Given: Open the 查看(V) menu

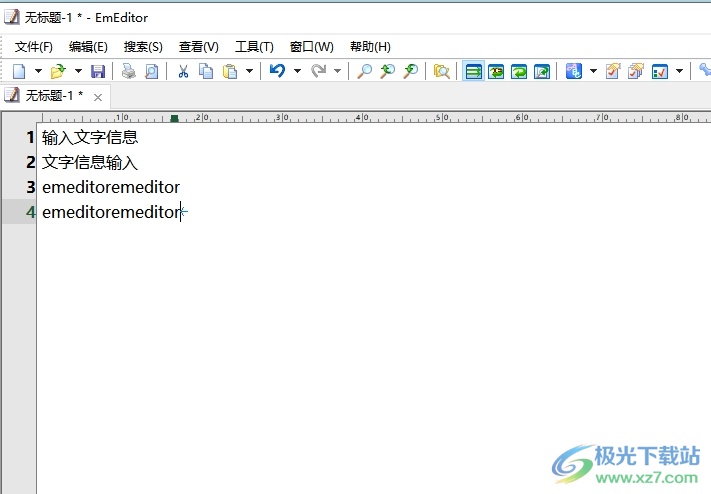Looking at the screenshot, I should click(x=199, y=47).
